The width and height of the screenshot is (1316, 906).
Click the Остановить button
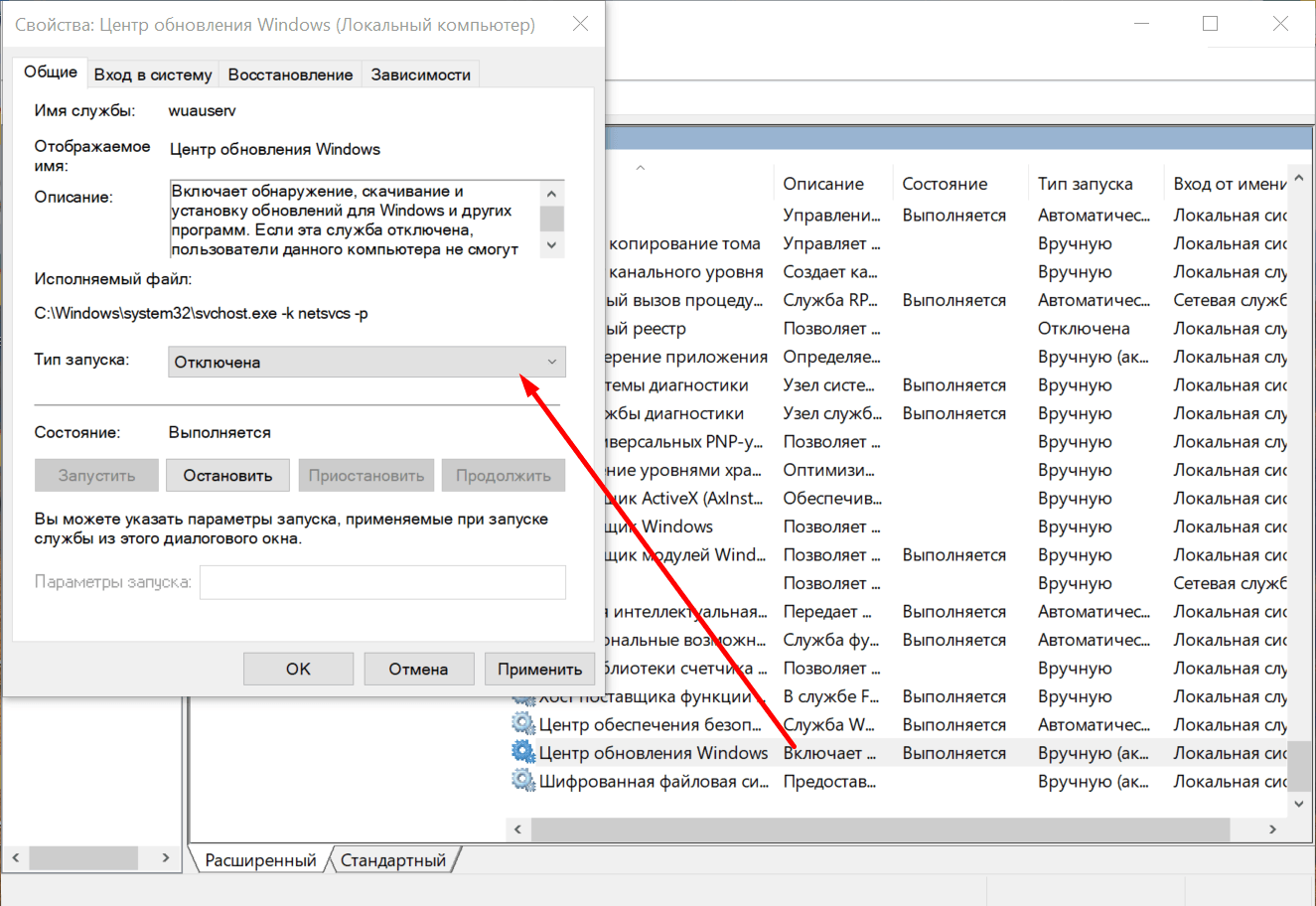pyautogui.click(x=227, y=475)
